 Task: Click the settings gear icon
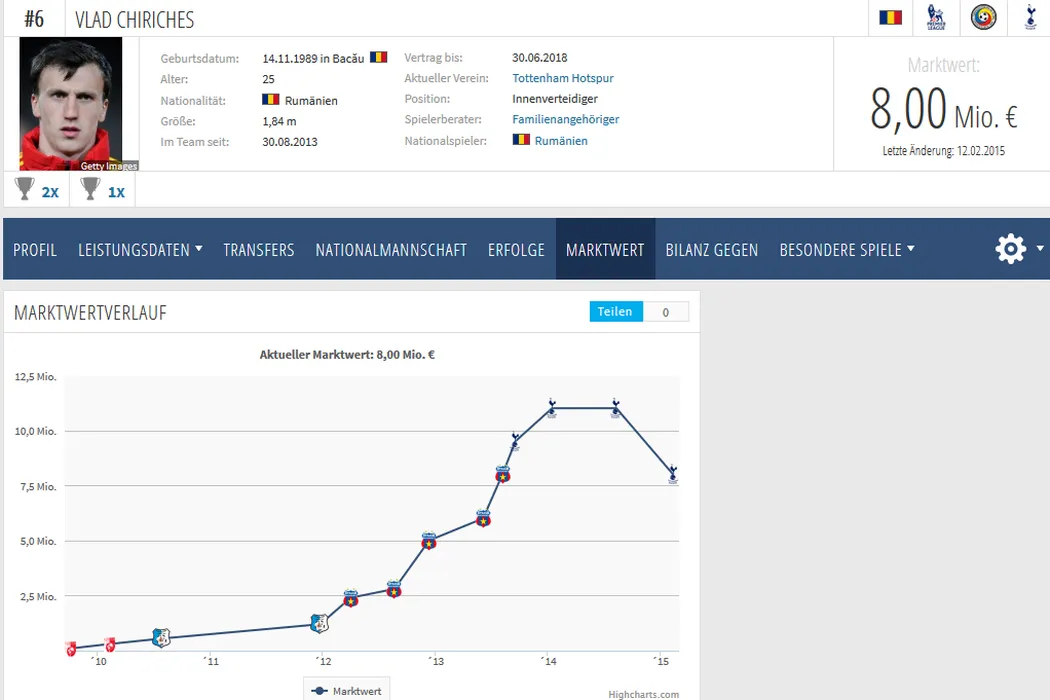(1011, 249)
